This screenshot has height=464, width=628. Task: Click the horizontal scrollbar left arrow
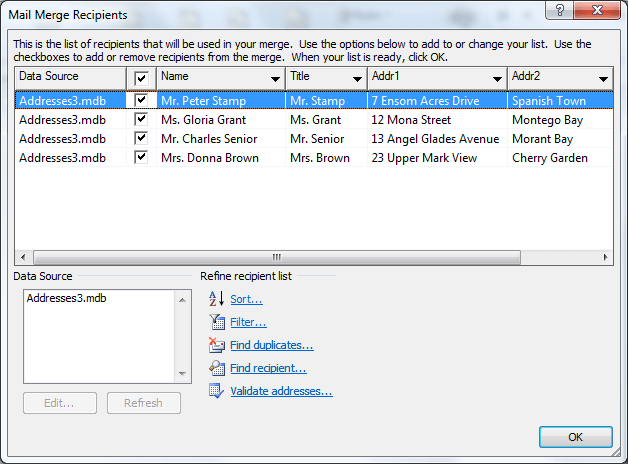point(23,257)
